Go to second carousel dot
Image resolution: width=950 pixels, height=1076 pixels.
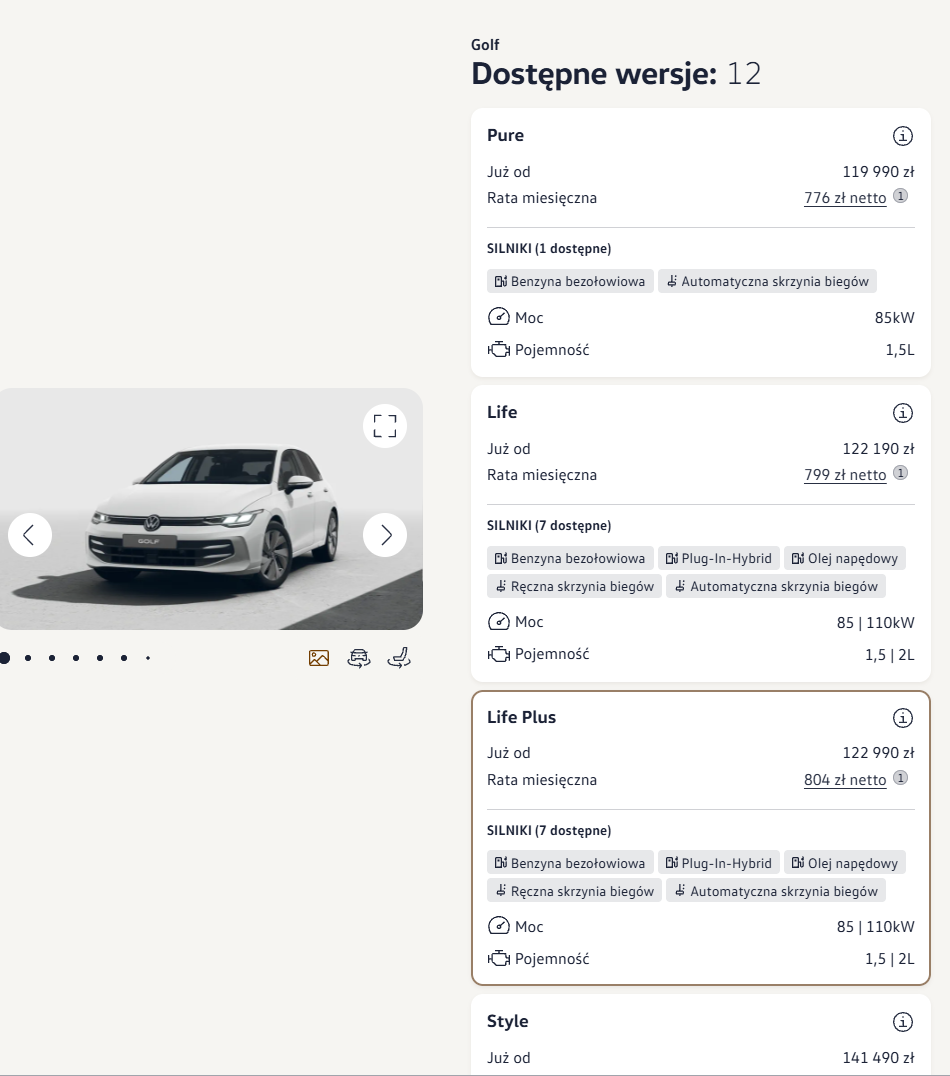point(28,658)
